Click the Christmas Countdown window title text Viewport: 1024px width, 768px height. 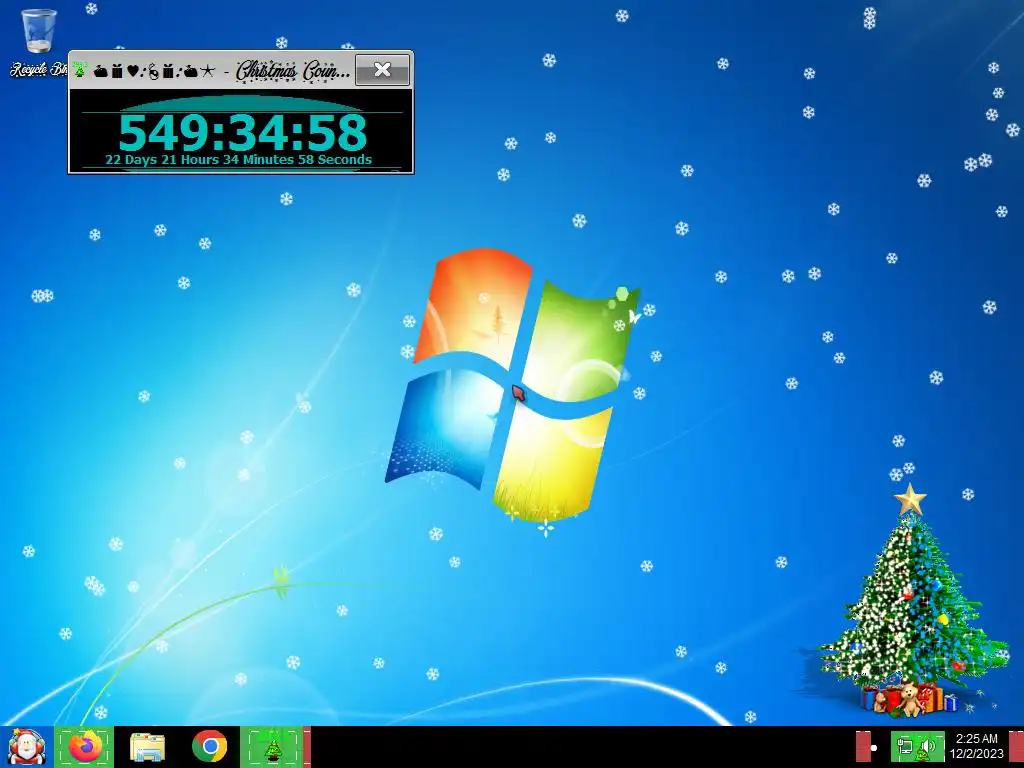(293, 71)
